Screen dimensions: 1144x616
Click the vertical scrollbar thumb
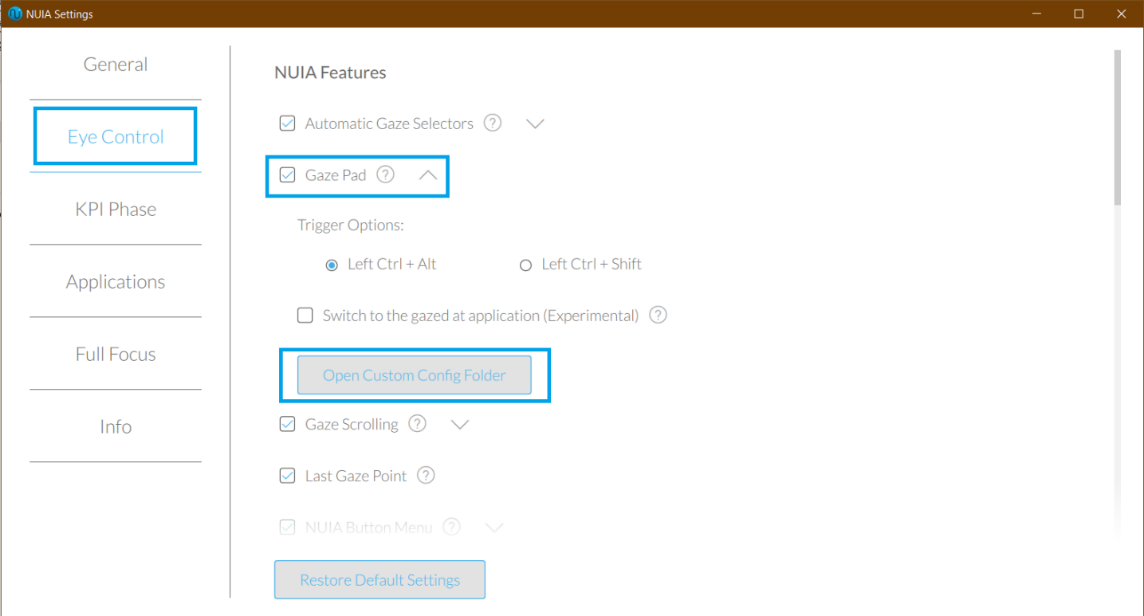[x=1117, y=128]
